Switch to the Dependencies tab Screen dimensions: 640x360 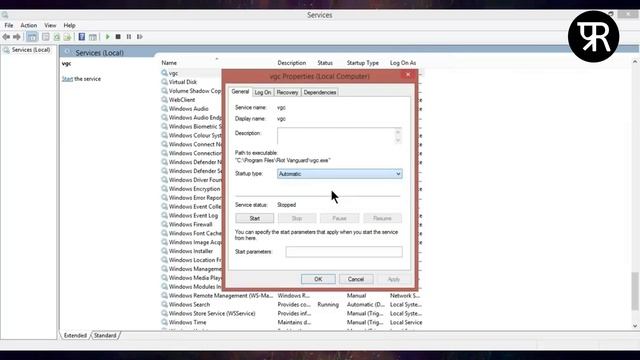pos(320,93)
